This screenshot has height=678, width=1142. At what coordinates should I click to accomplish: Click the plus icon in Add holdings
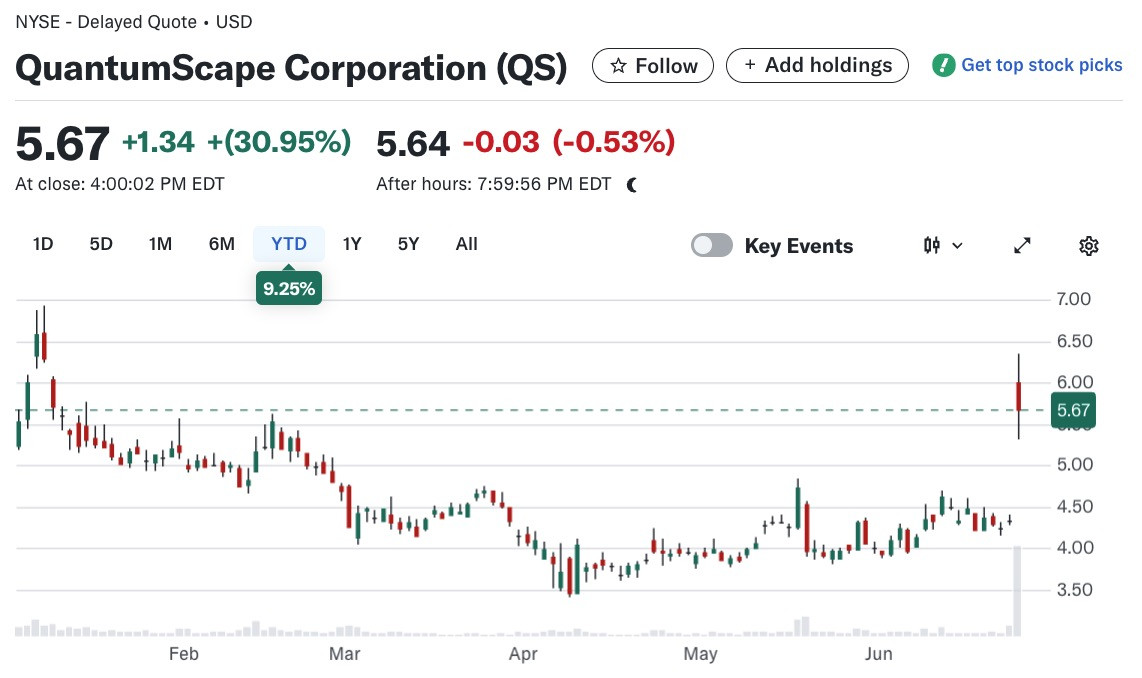pos(749,65)
